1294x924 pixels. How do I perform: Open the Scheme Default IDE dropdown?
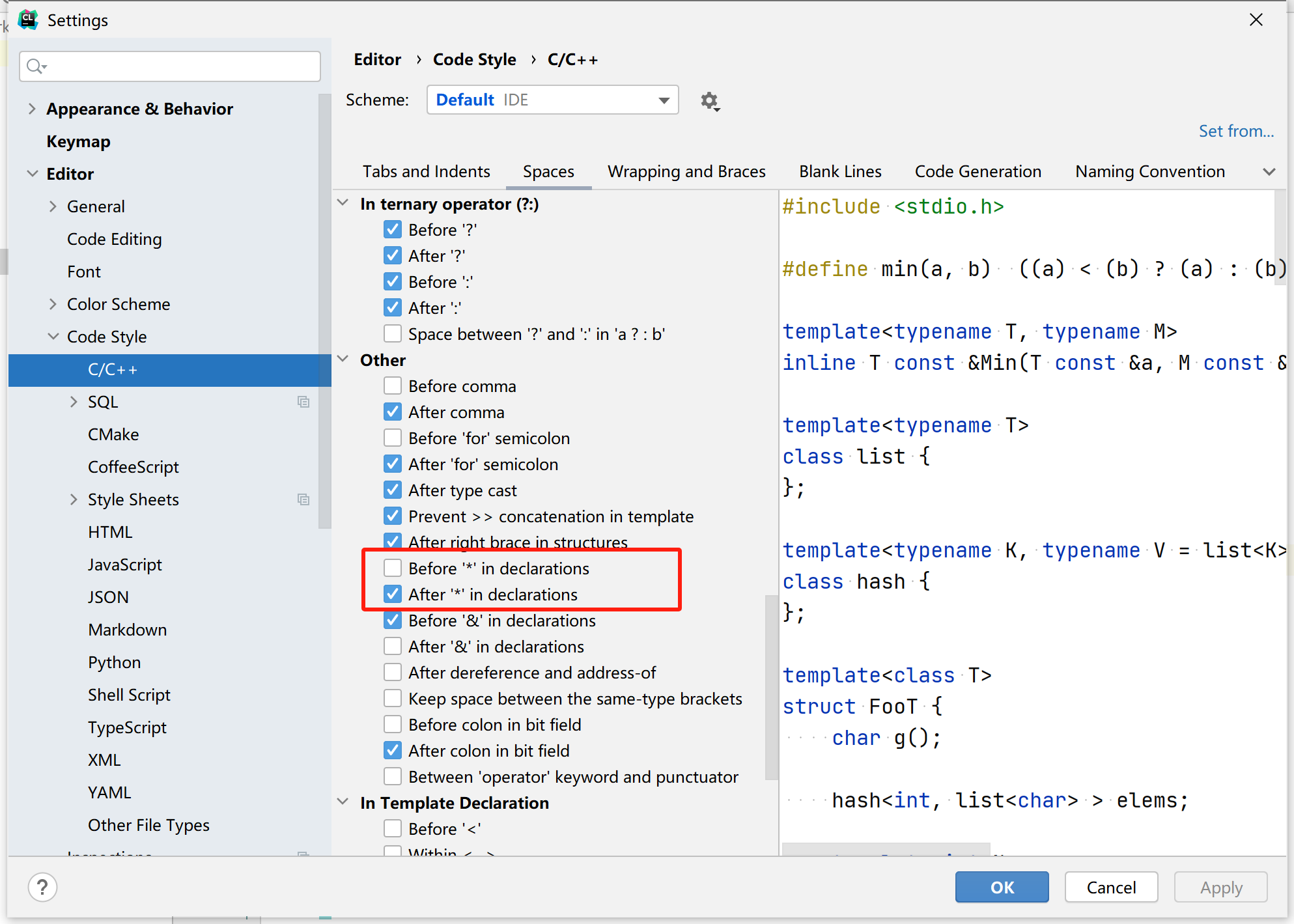click(x=552, y=100)
